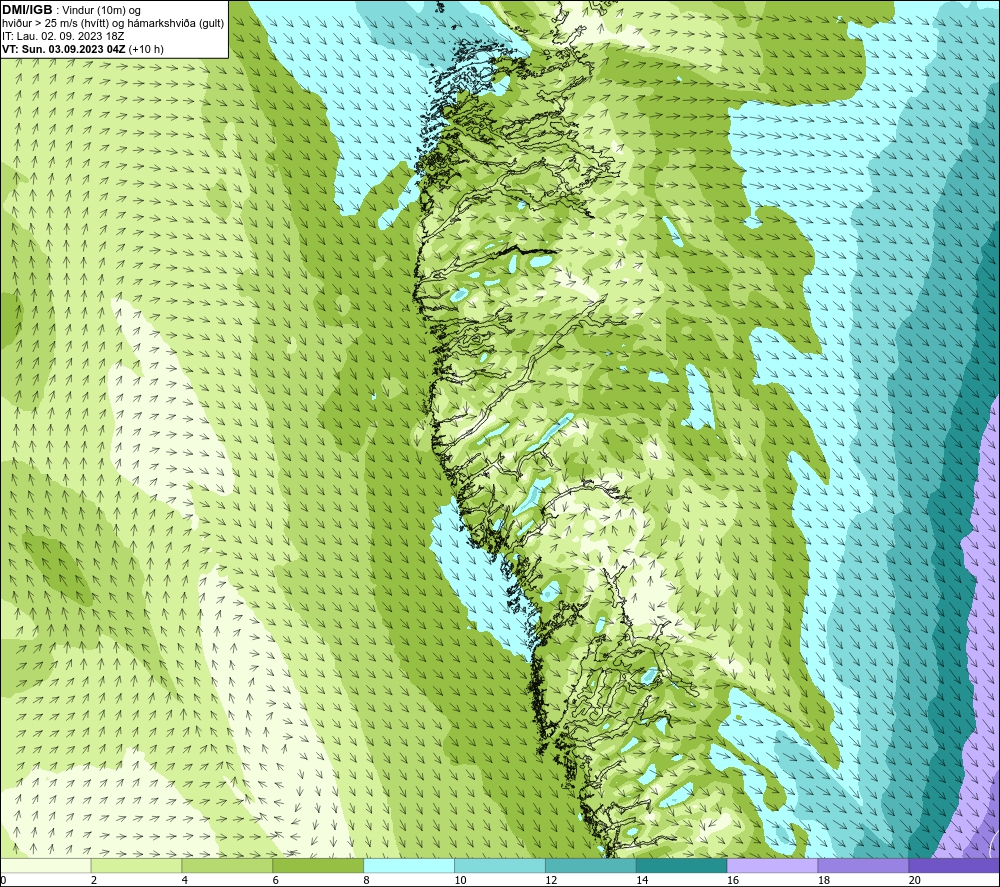Screen dimensions: 1000x887
Task: Click the DMI/IGB title text
Action: 27,10
